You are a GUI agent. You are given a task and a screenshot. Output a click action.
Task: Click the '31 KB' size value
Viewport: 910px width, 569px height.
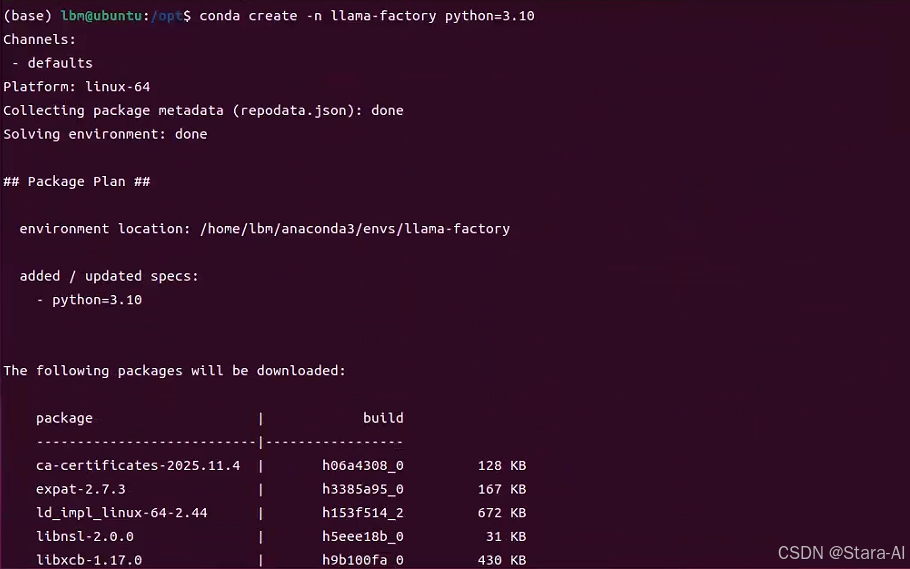click(x=506, y=536)
